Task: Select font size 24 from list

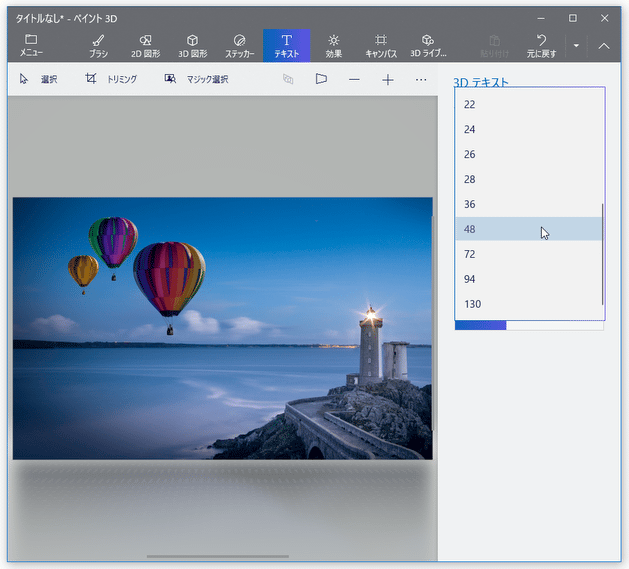Action: click(x=529, y=129)
